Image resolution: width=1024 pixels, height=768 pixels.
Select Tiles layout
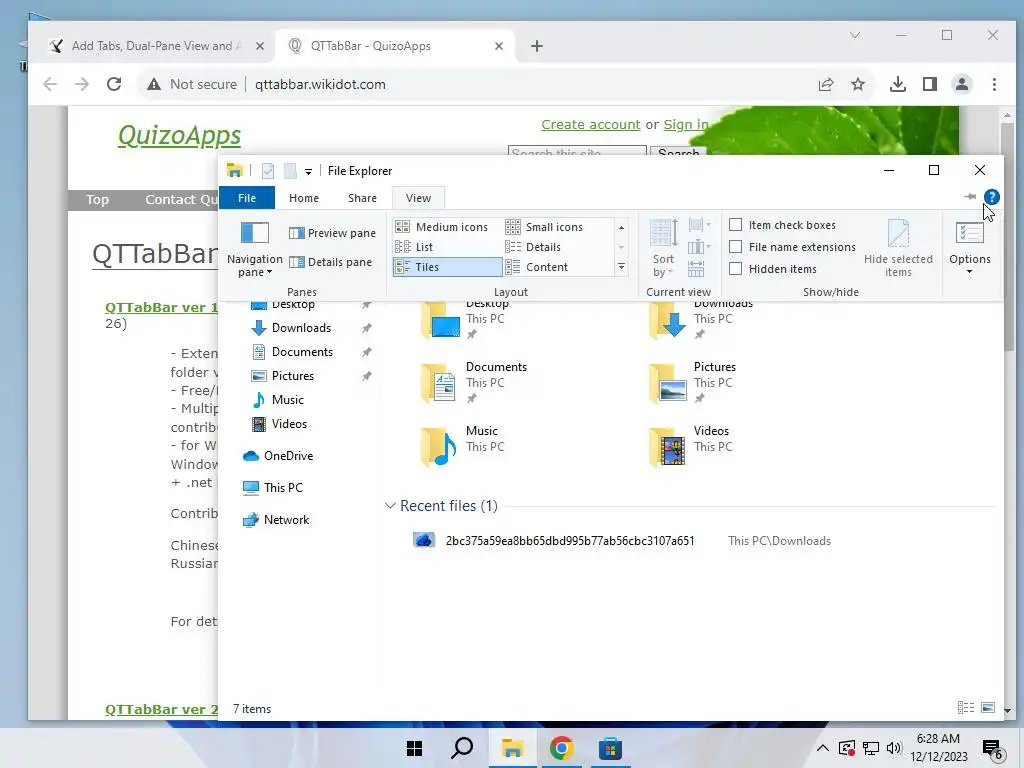(x=447, y=267)
